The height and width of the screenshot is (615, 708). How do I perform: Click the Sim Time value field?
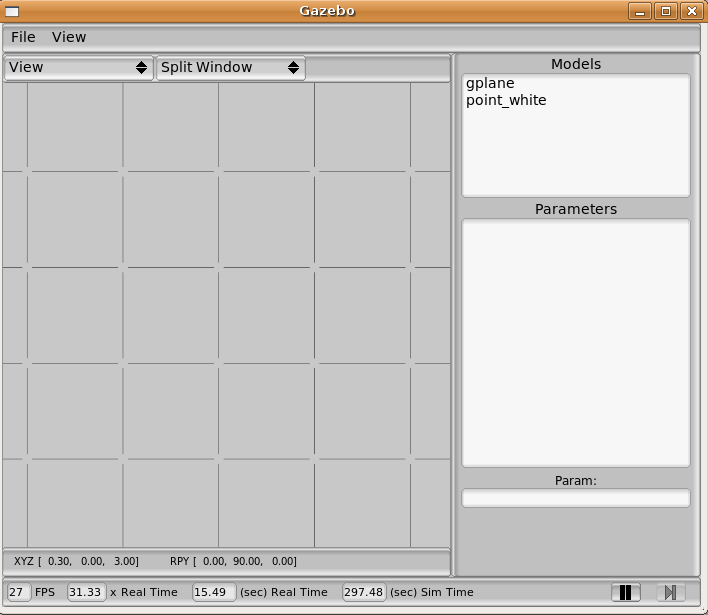[x=364, y=592]
